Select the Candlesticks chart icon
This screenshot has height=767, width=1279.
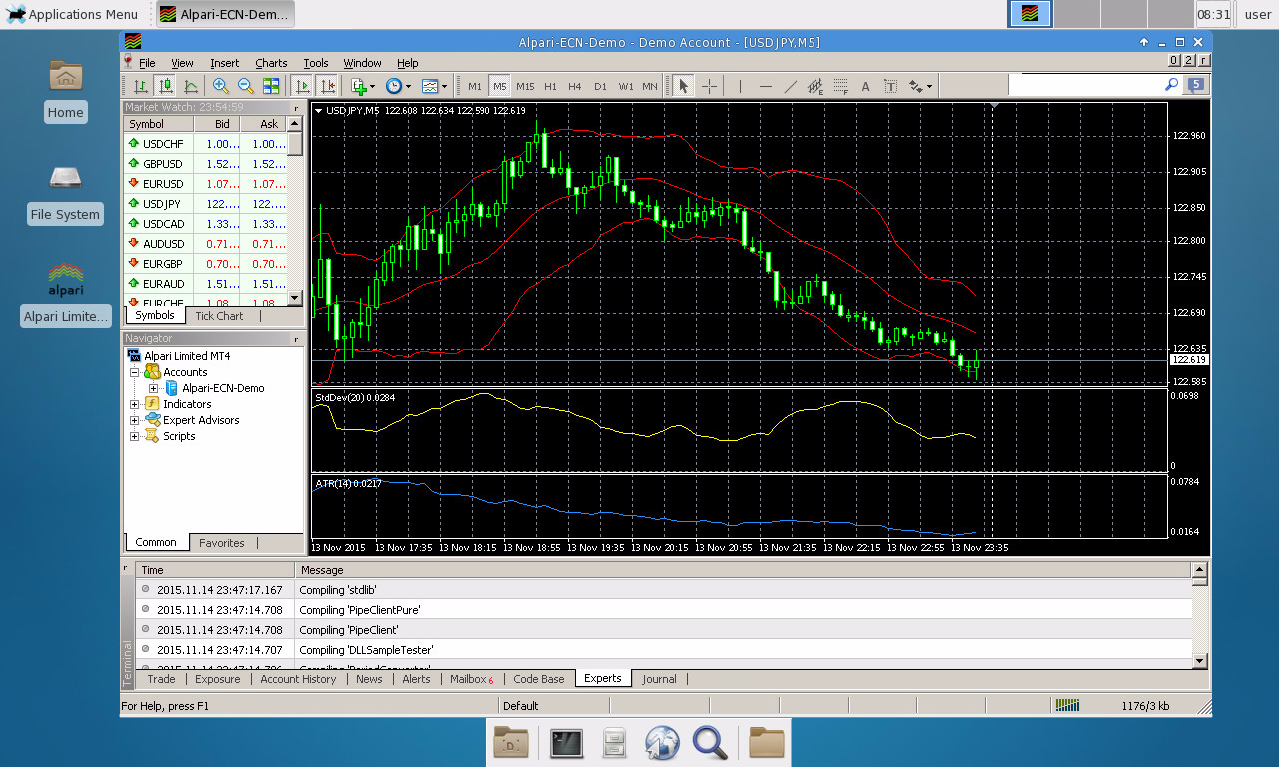click(165, 86)
